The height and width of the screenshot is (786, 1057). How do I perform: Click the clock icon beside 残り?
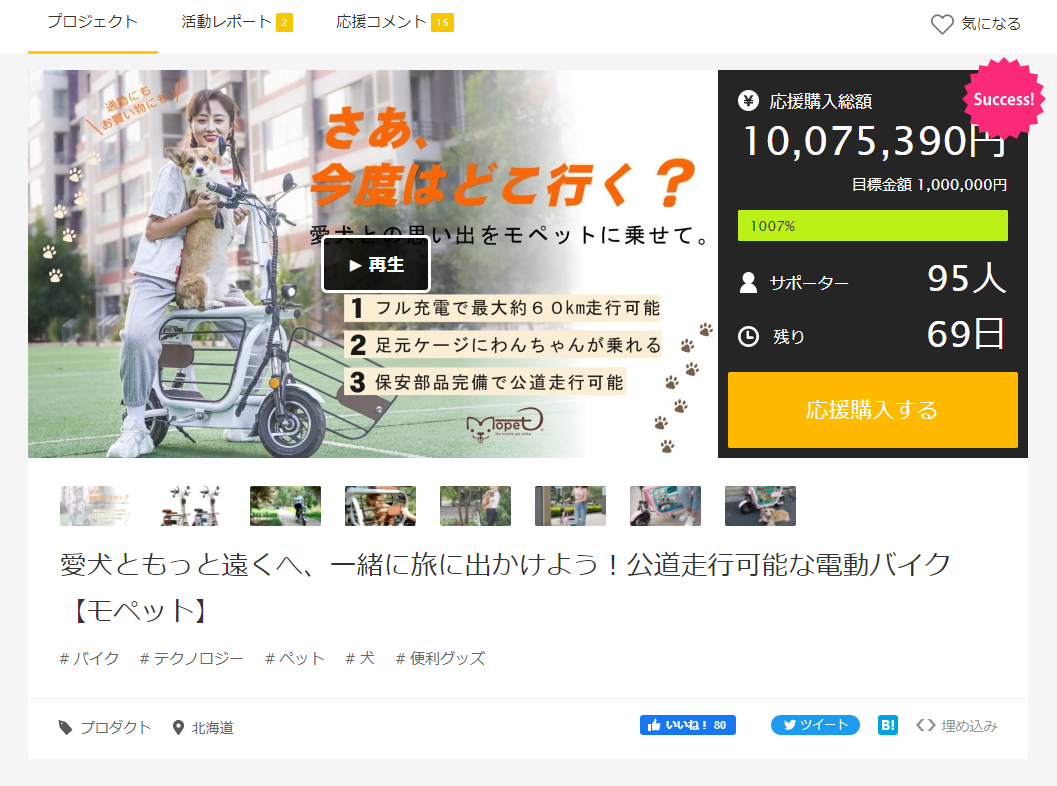748,336
